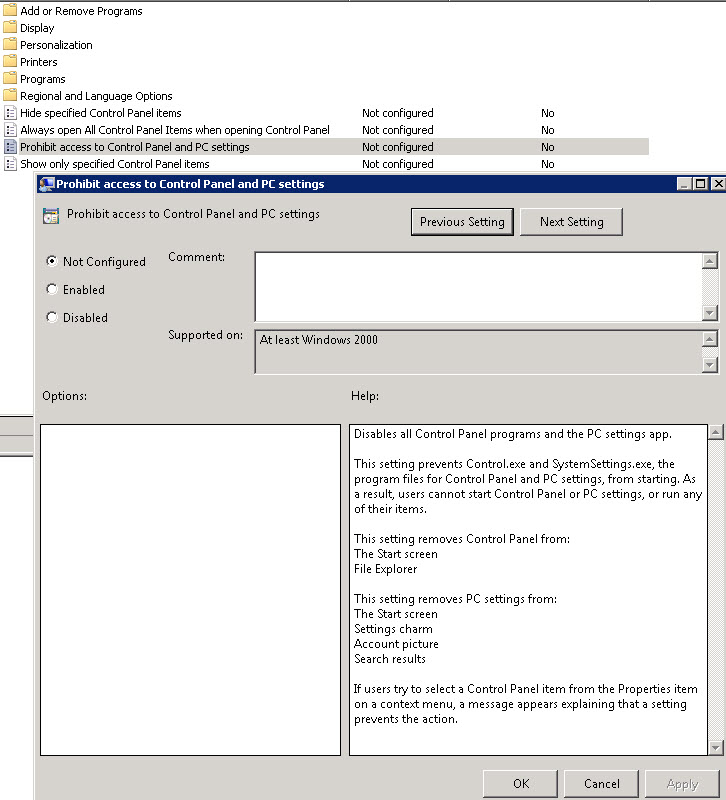
Task: Select the Disabled radio button
Action: (x=52, y=317)
